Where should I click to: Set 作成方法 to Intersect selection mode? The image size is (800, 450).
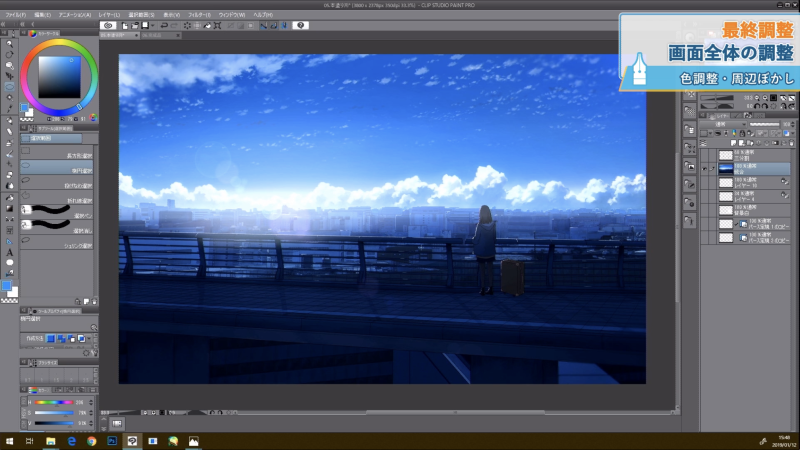coord(81,338)
